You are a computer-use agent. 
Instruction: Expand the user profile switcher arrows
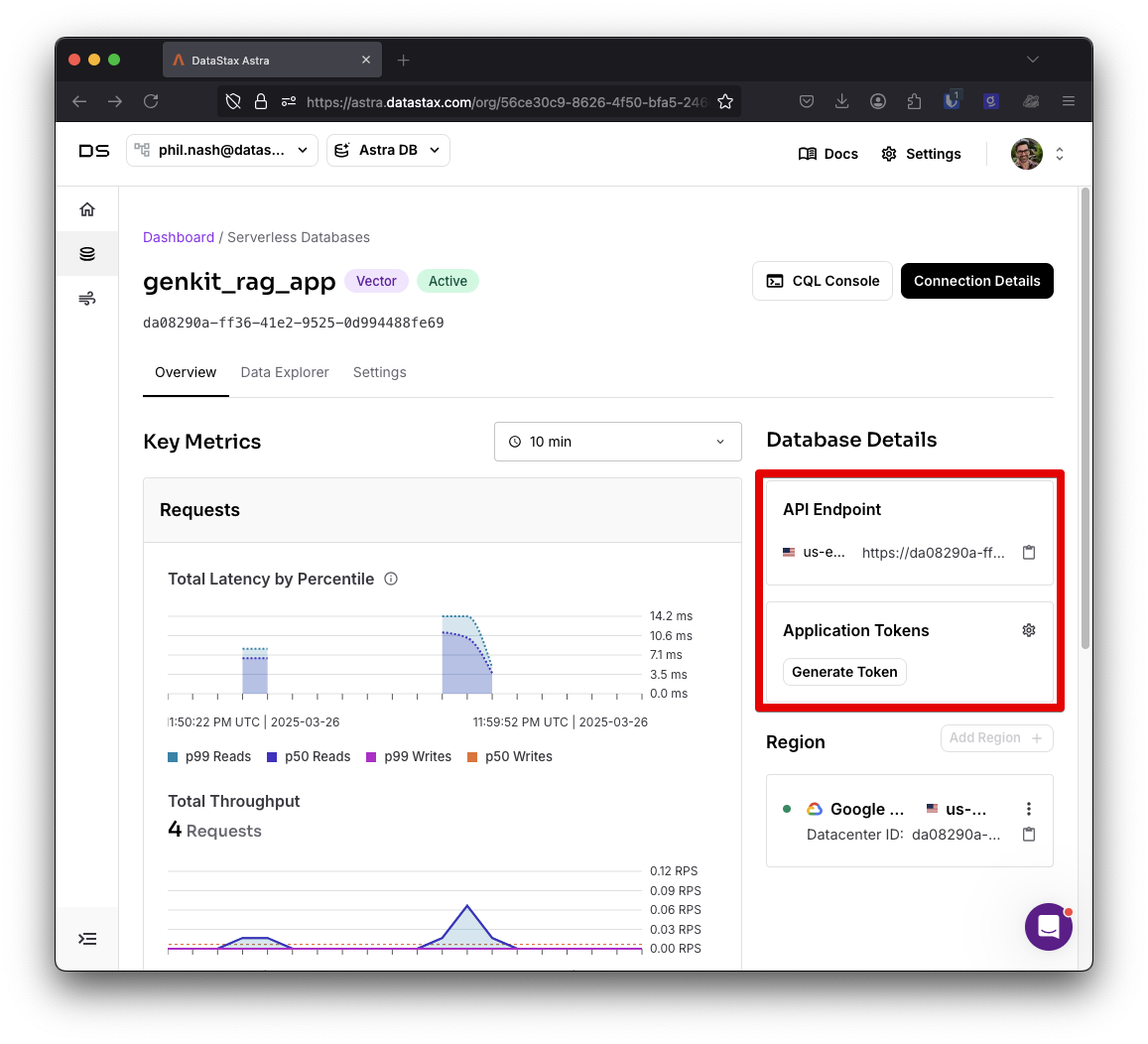(1060, 154)
